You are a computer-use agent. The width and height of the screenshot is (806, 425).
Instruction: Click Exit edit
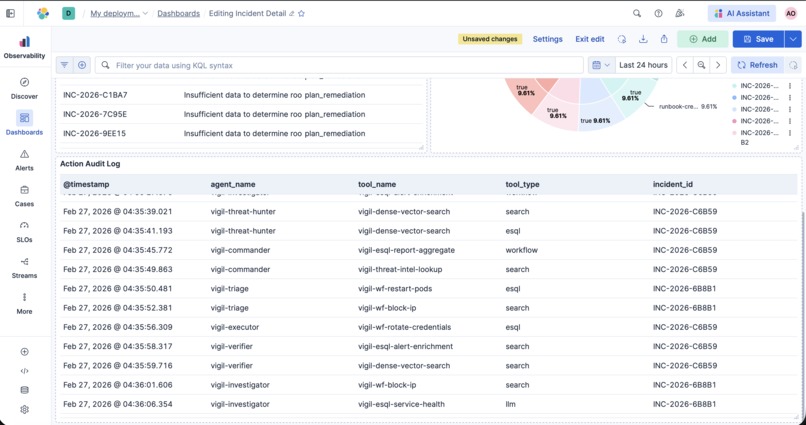590,39
